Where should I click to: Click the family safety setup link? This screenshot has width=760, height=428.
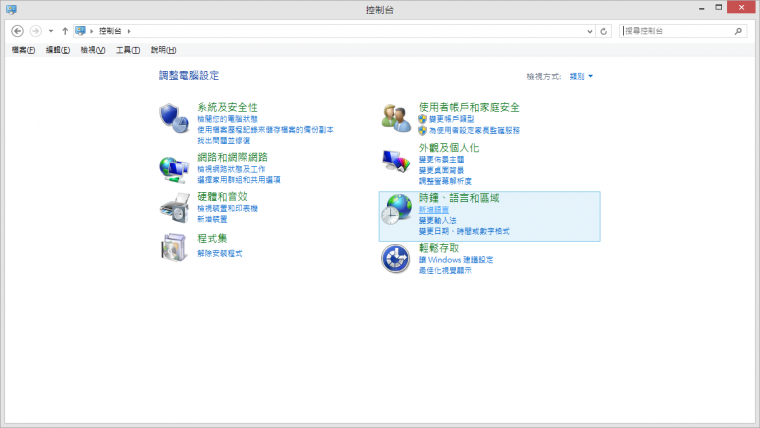click(475, 130)
